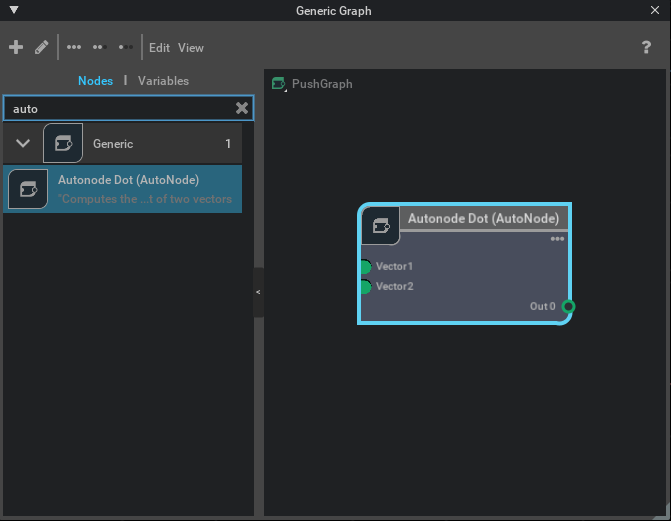Screen dimensions: 671x521
Task: Collapse the left palette with the splitter arrow
Action: pyautogui.click(x=258, y=292)
